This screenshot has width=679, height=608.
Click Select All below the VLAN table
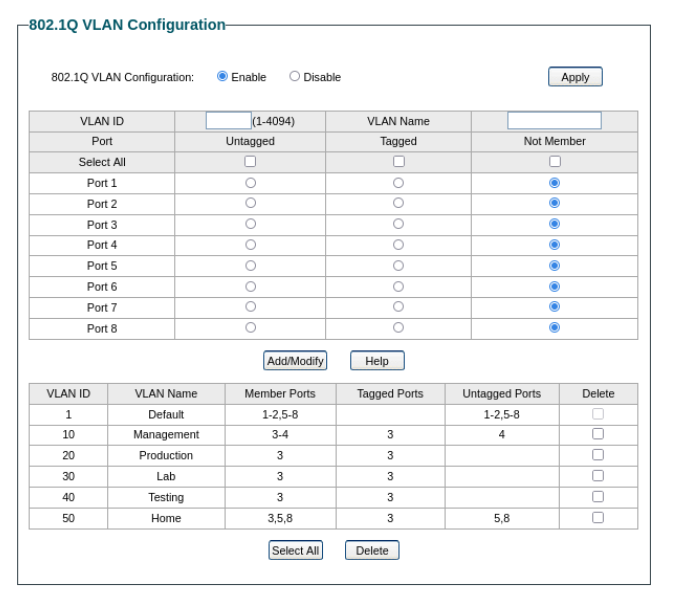[295, 551]
